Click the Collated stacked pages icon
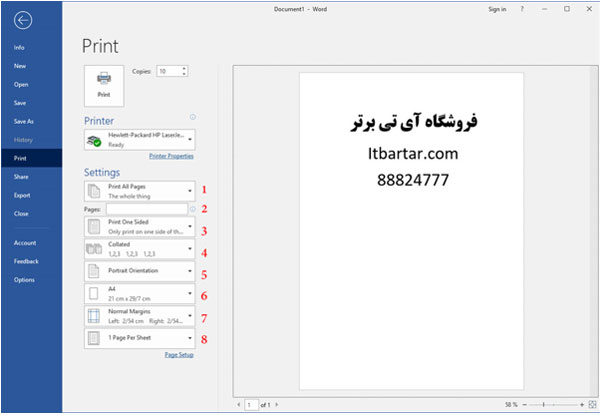600x415 pixels. pos(94,249)
